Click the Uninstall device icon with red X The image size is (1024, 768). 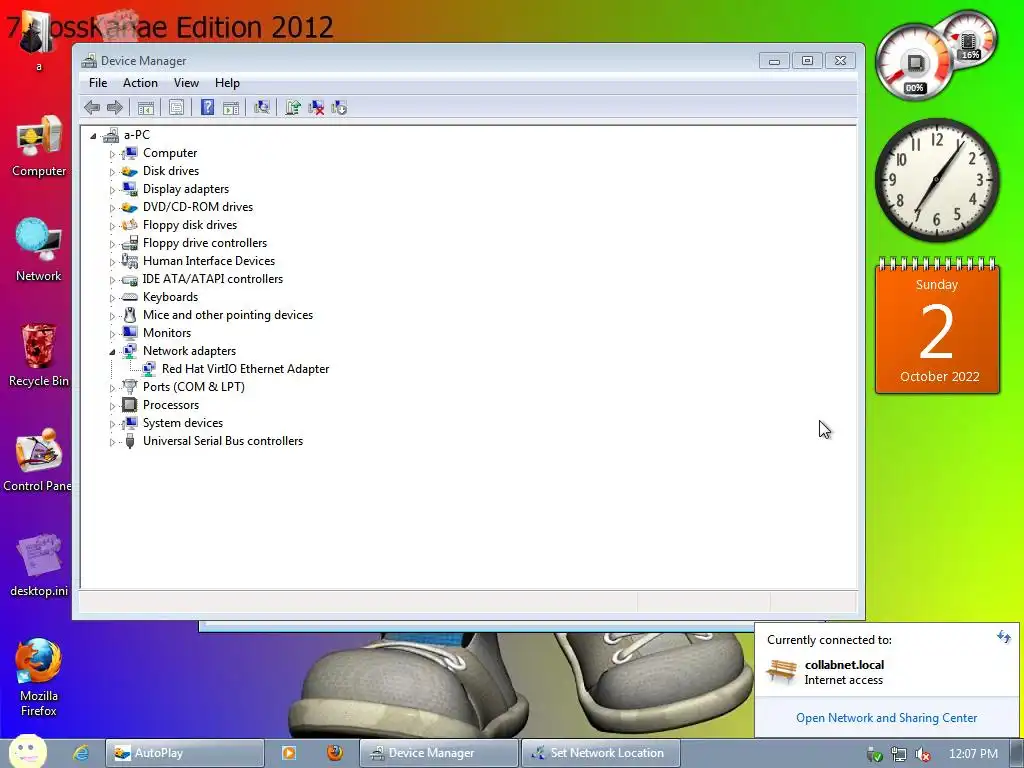tap(316, 107)
